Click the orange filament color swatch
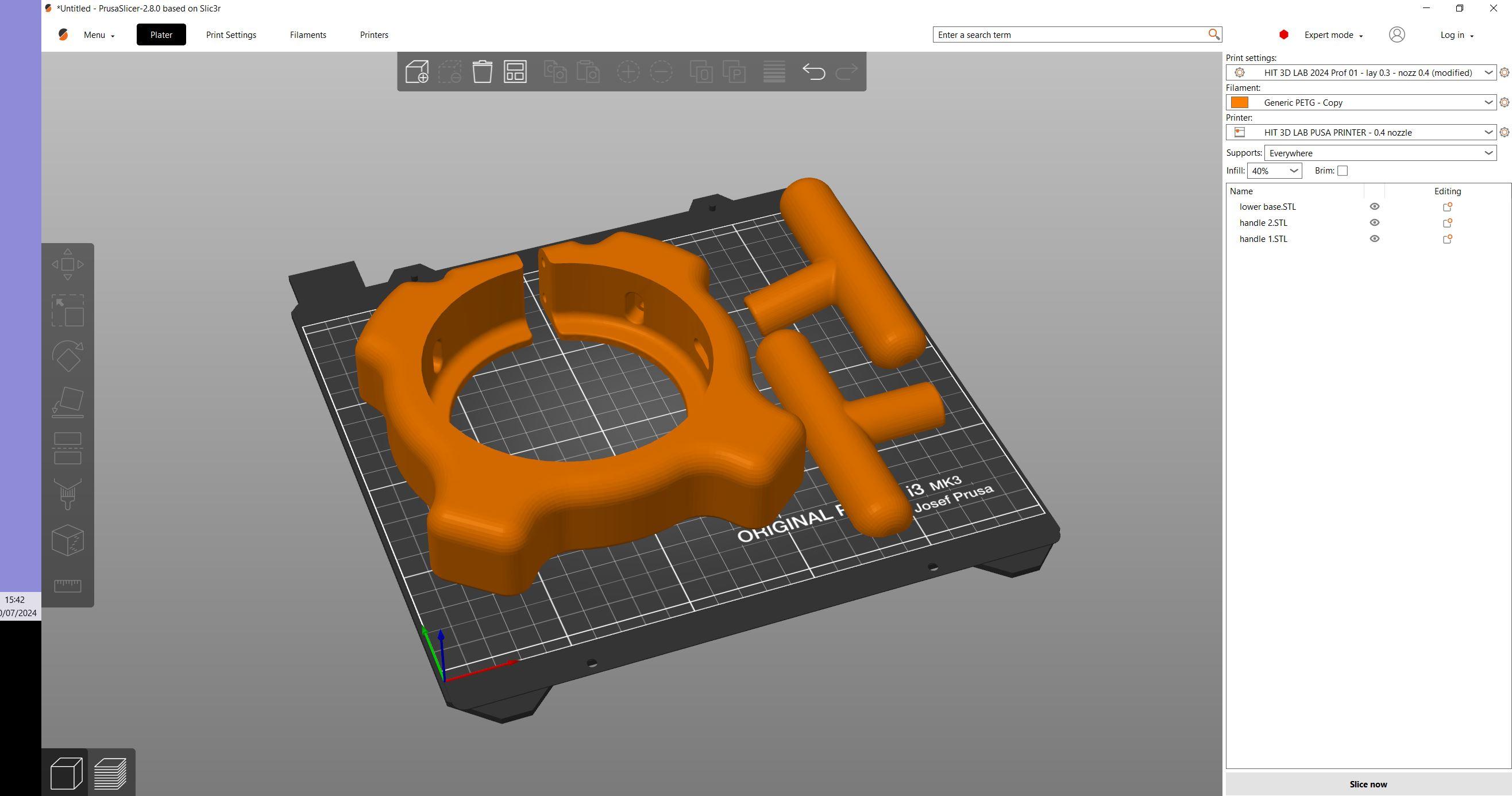 pyautogui.click(x=1239, y=103)
